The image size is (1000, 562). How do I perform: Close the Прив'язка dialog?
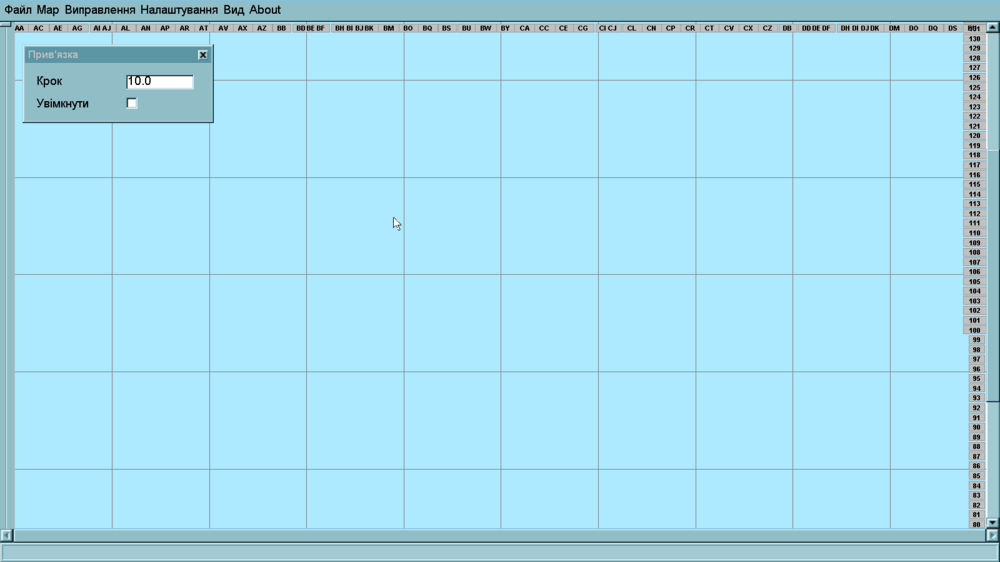(203, 55)
